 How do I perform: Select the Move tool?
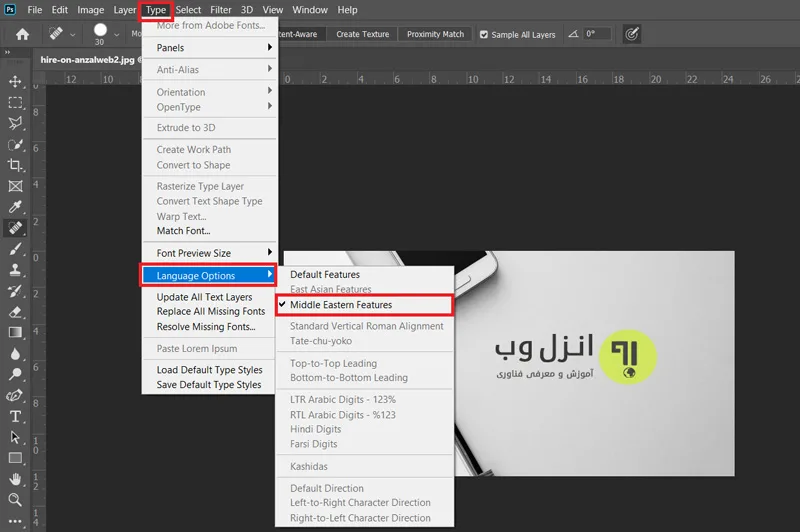(15, 82)
